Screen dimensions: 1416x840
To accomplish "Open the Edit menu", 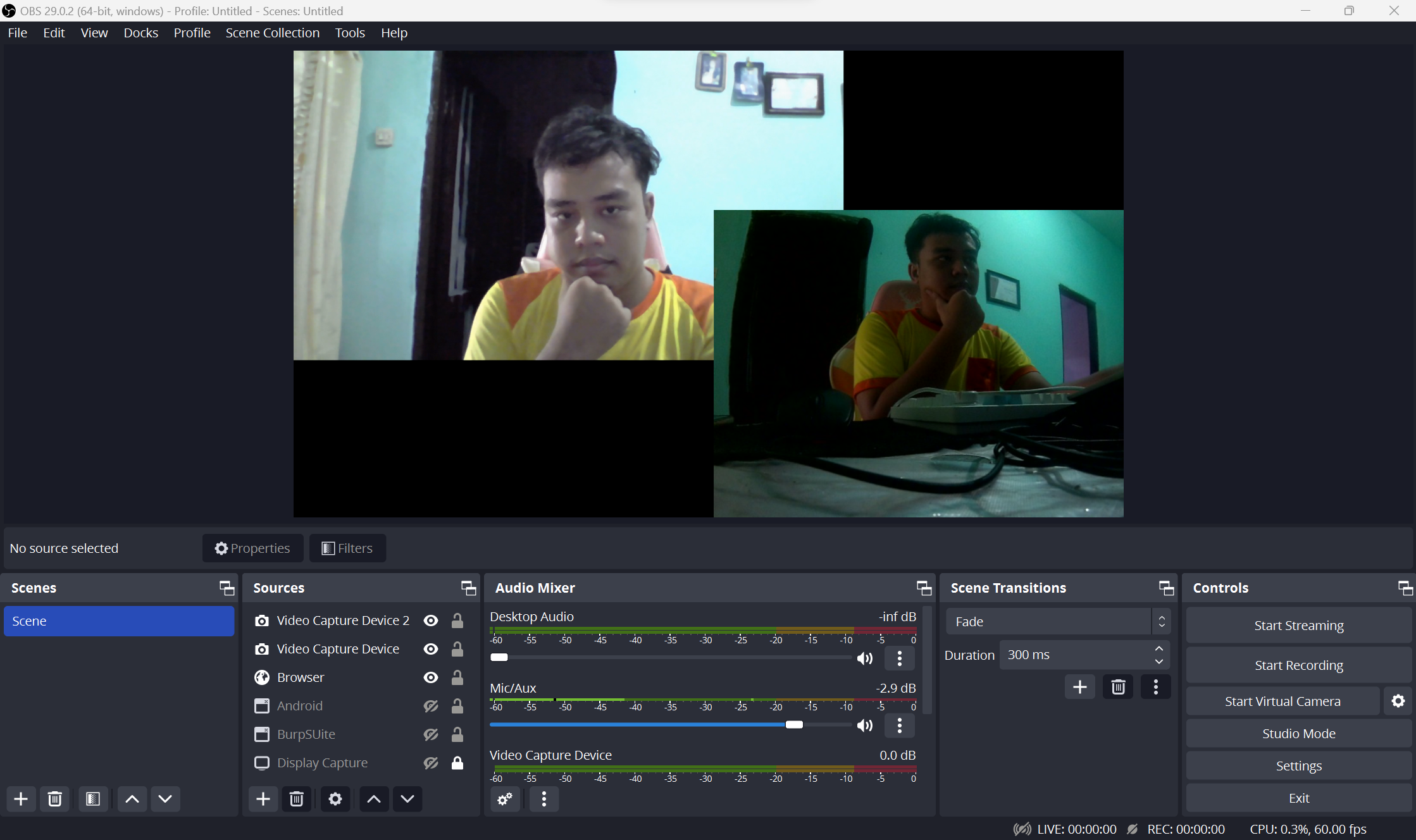I will (54, 33).
